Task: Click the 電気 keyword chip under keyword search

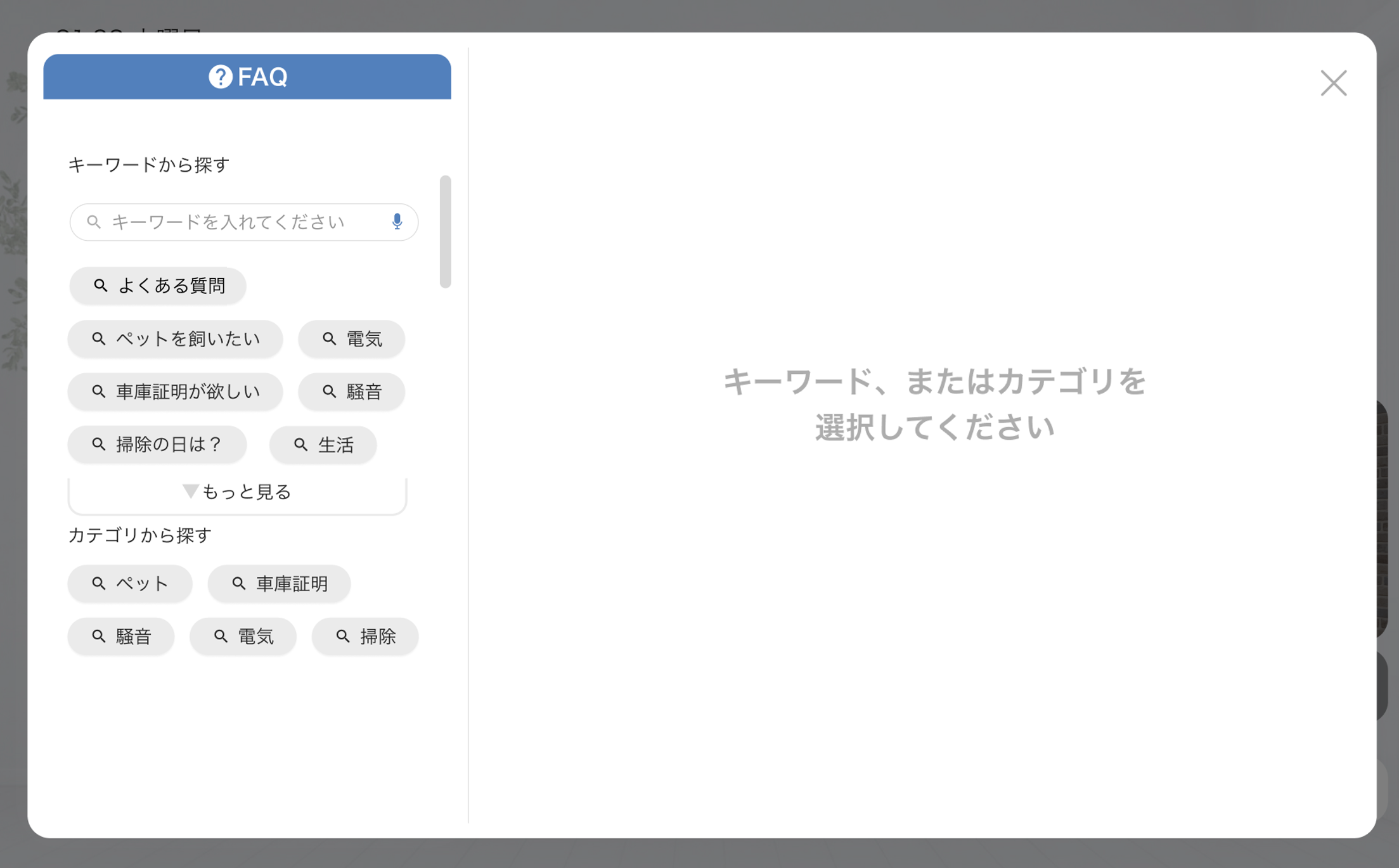Action: (352, 339)
